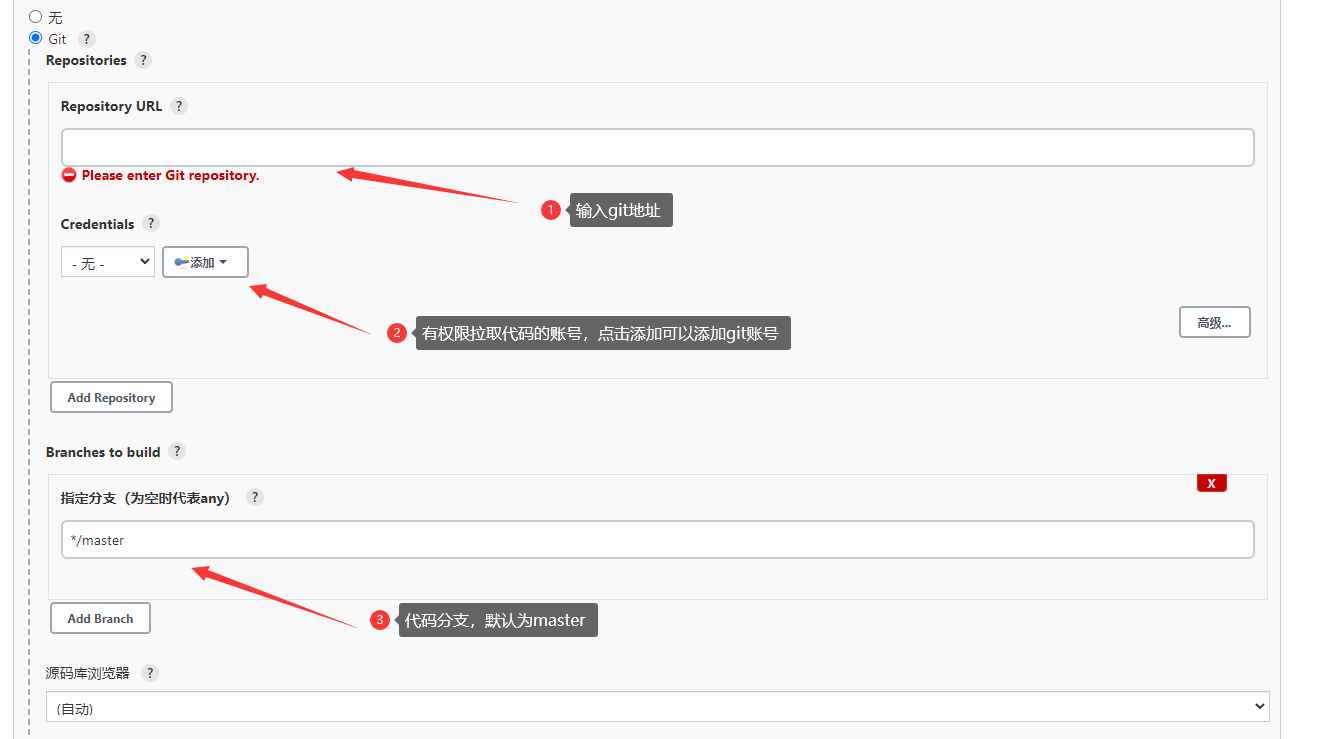Click the key icon on 添加 button

point(182,262)
